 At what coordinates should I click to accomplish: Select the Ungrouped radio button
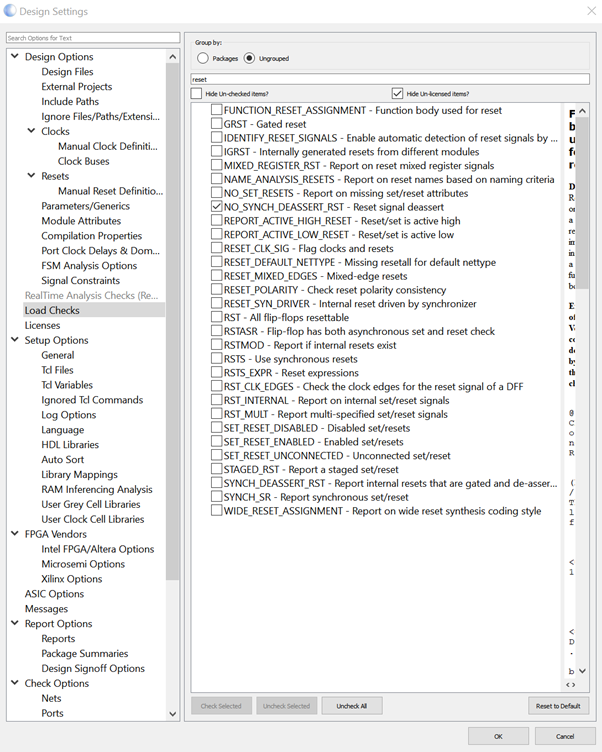[x=249, y=58]
